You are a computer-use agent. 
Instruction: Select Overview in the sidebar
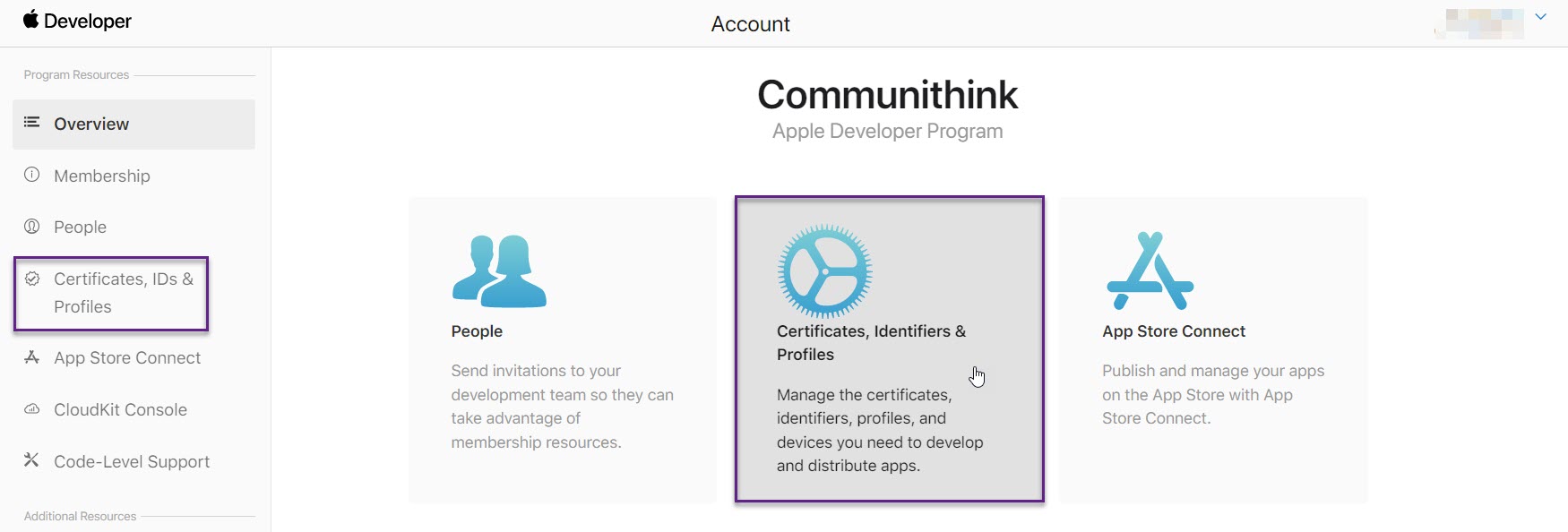tap(134, 124)
